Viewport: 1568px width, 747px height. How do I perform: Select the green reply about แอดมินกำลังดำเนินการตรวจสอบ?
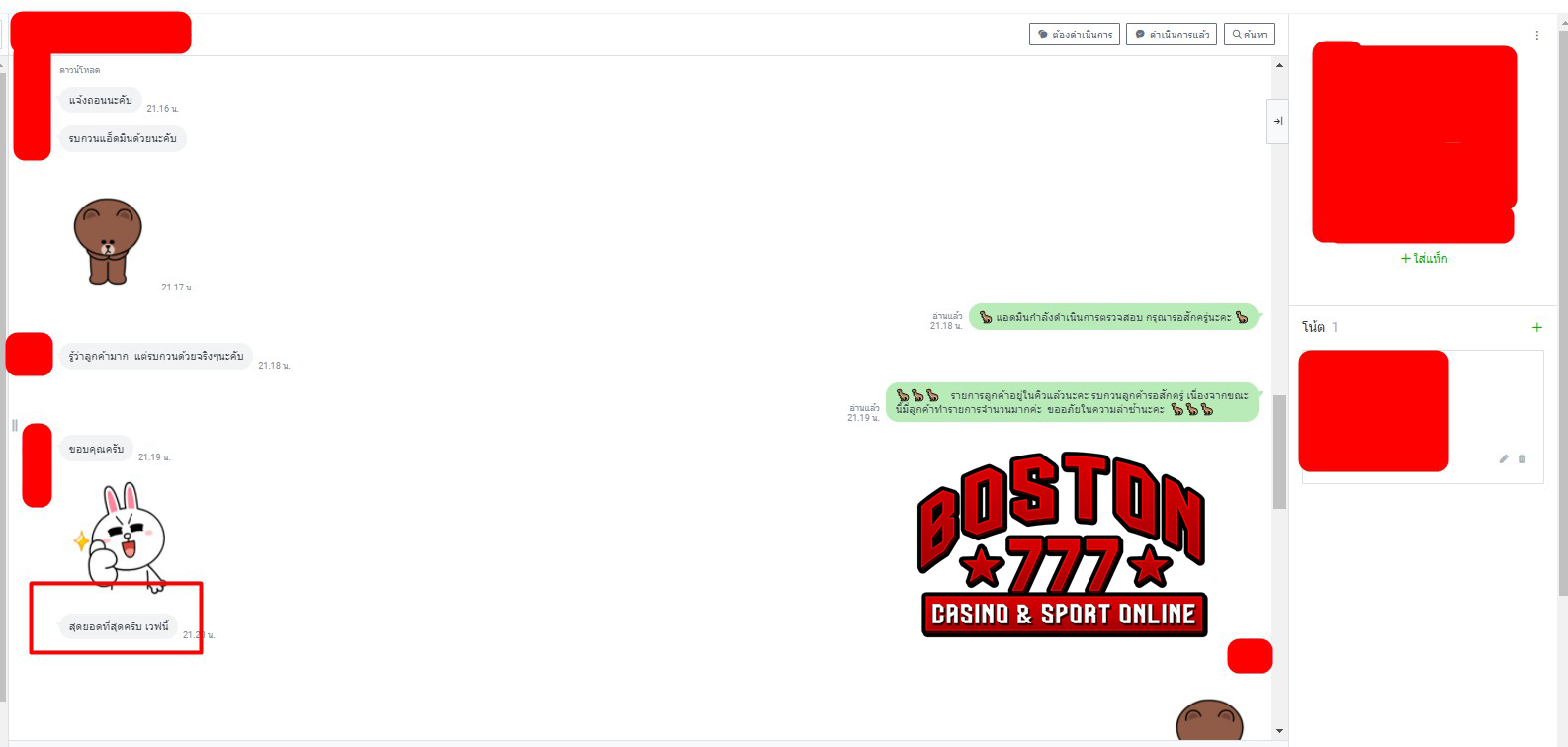coord(1113,317)
